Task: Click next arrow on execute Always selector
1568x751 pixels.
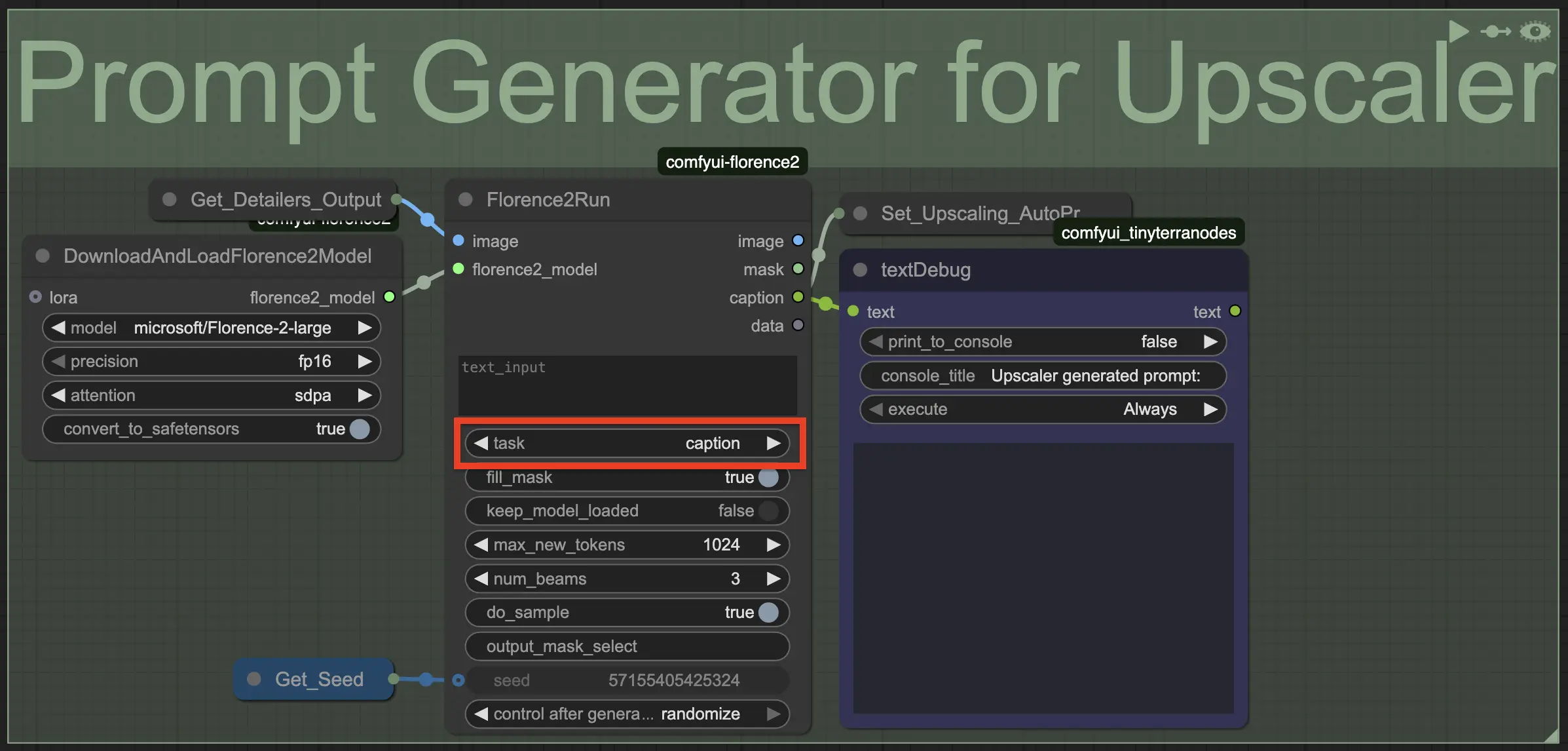Action: (1210, 409)
